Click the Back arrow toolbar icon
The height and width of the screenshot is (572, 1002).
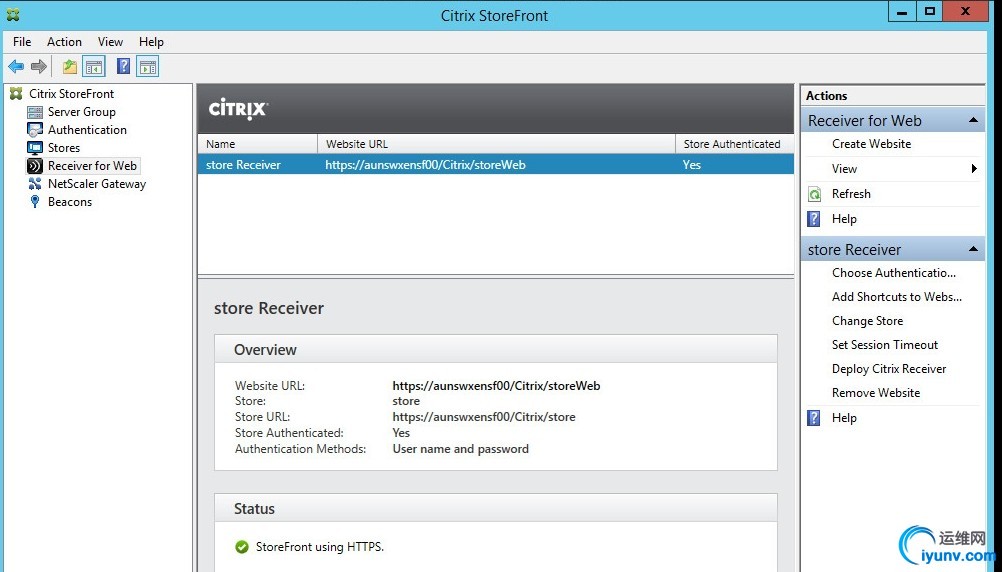pos(16,66)
